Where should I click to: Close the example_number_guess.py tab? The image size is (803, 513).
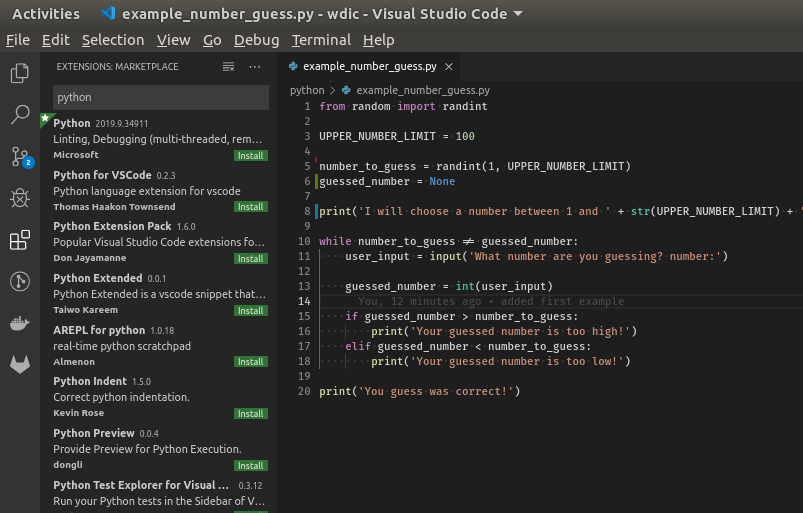tap(449, 67)
